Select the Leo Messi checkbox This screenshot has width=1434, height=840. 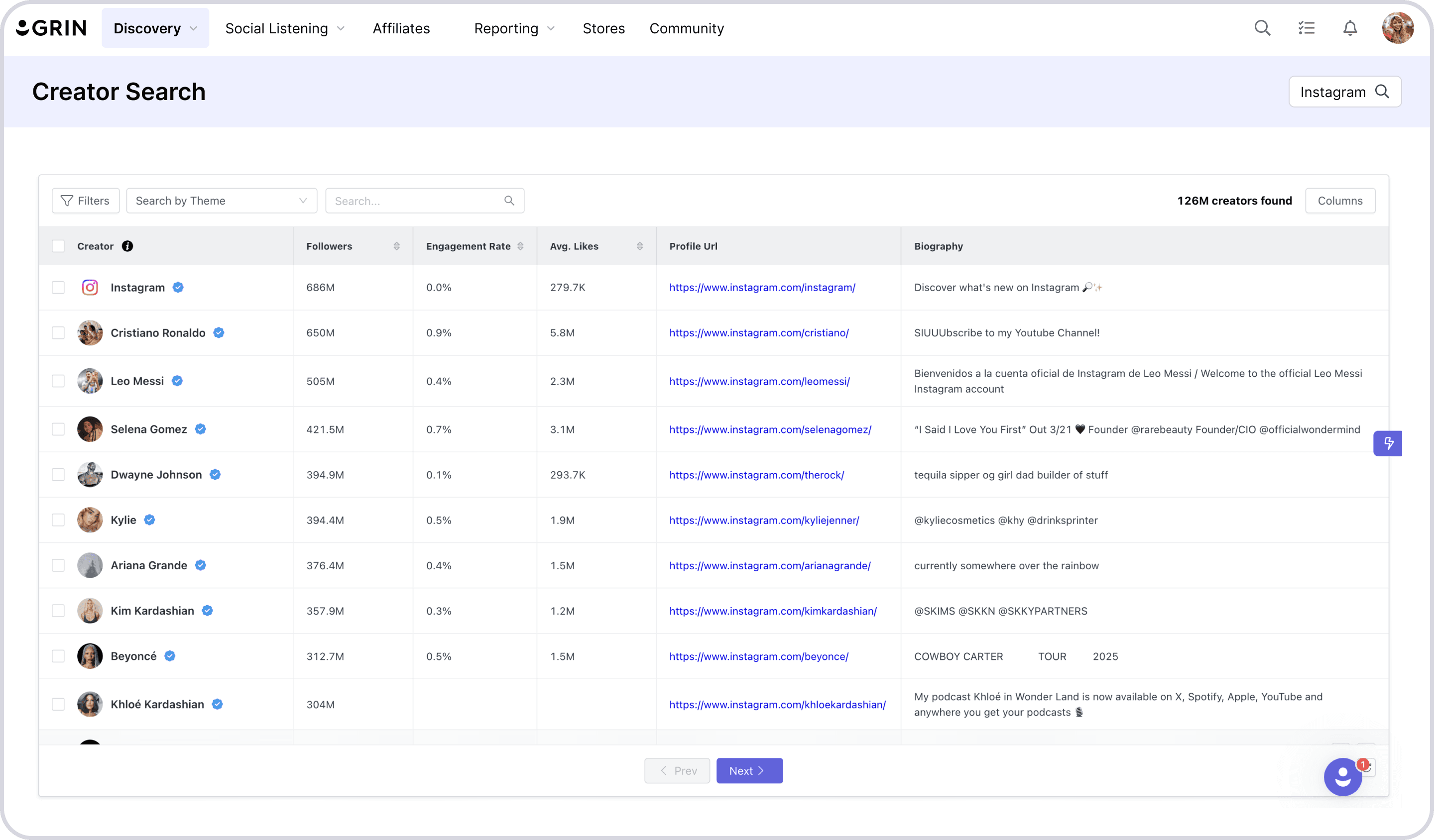point(58,381)
